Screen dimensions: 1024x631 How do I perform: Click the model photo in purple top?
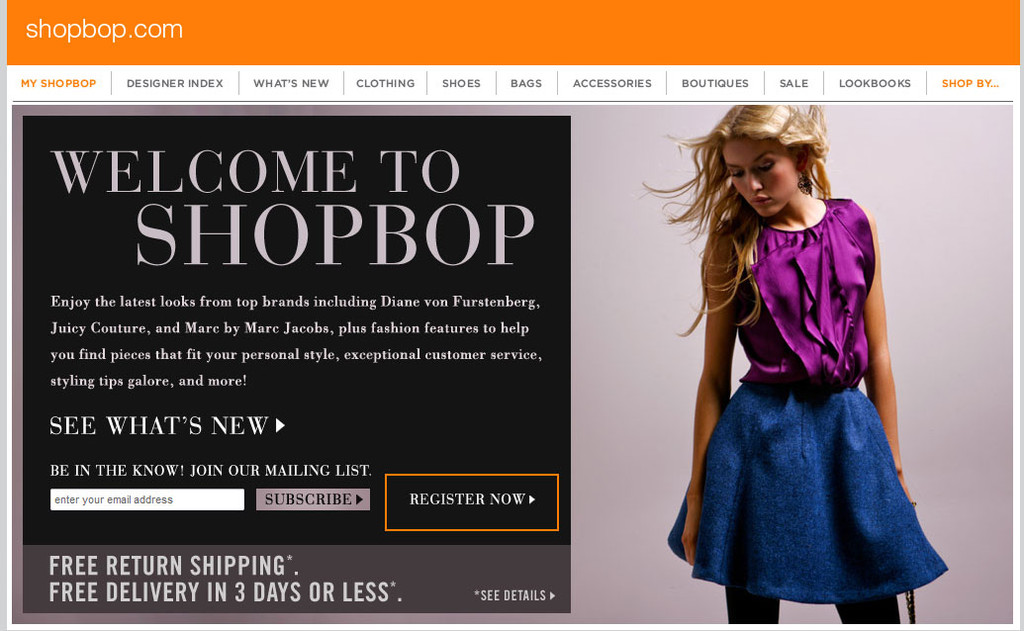(793, 364)
